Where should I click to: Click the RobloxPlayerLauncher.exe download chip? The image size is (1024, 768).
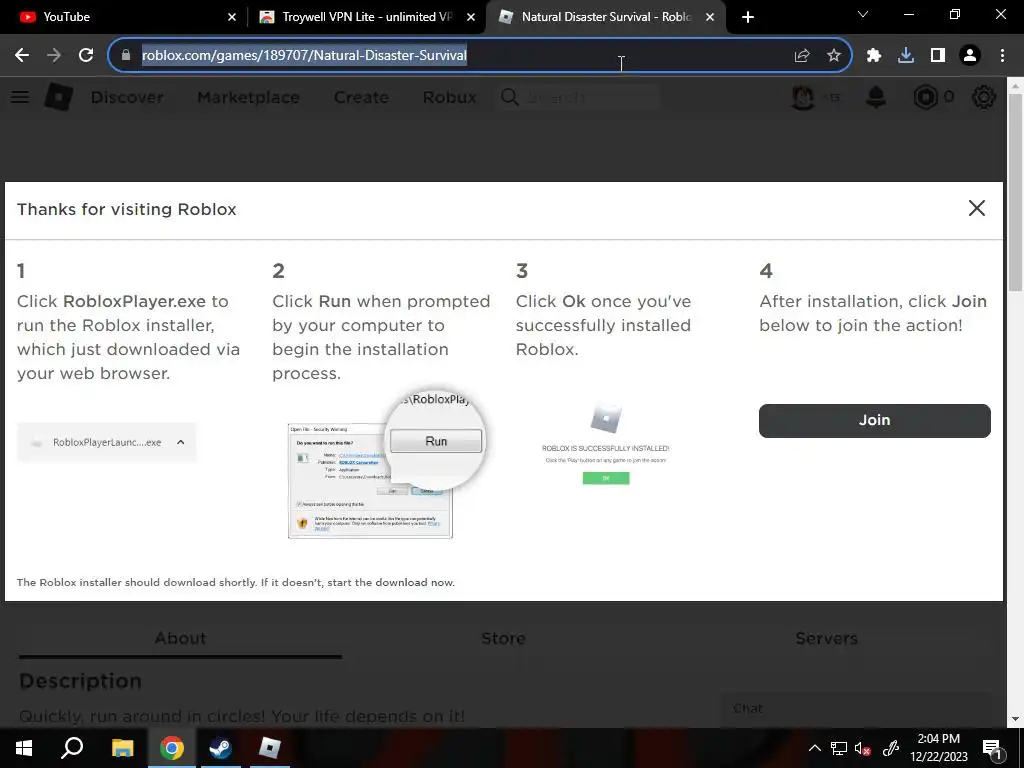[x=106, y=442]
